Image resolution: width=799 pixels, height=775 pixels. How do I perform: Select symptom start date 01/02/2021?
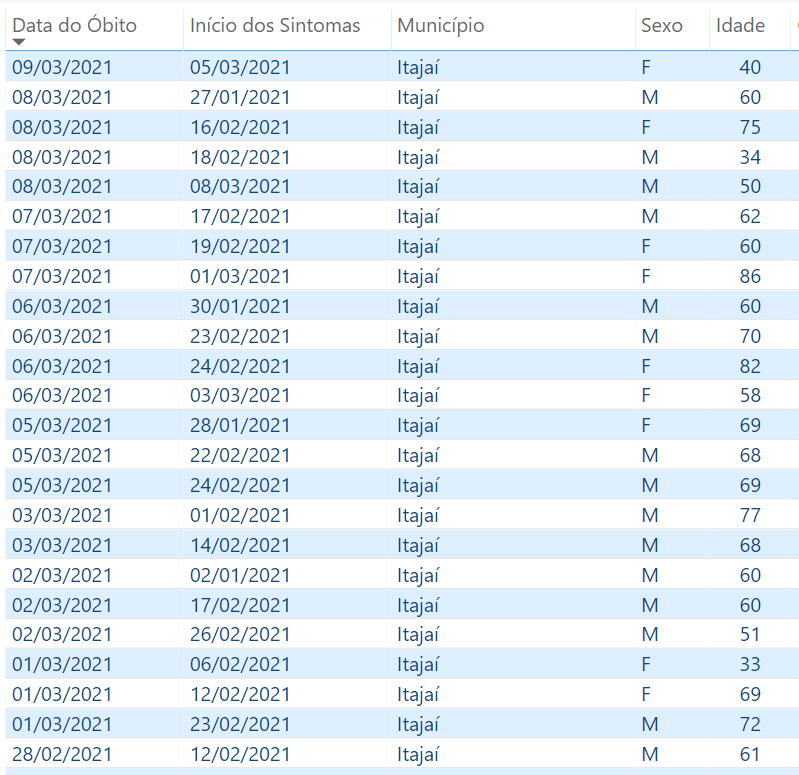pyautogui.click(x=239, y=515)
